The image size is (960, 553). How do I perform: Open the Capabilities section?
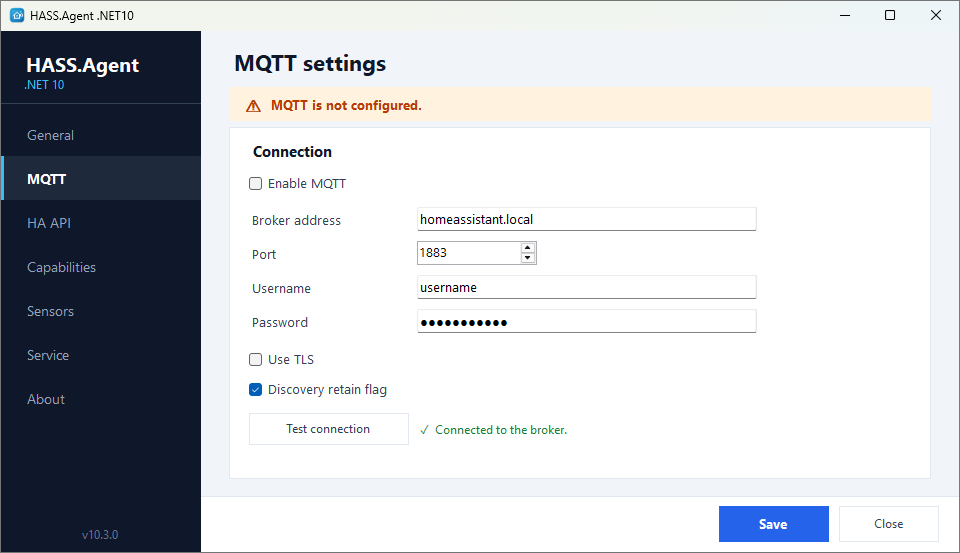point(101,267)
